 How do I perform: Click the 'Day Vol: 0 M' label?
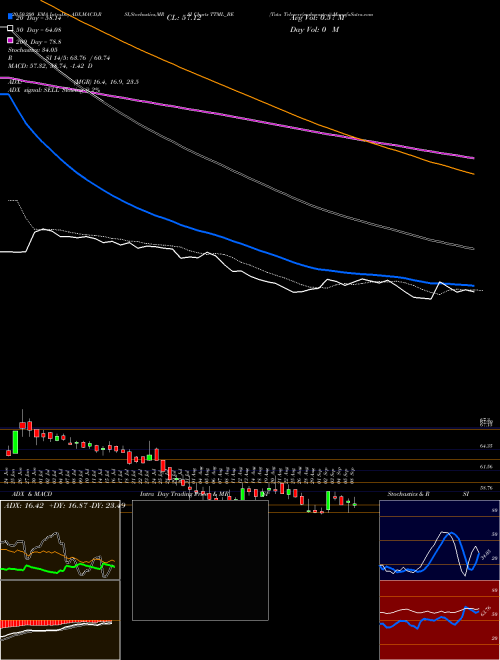tap(314, 29)
